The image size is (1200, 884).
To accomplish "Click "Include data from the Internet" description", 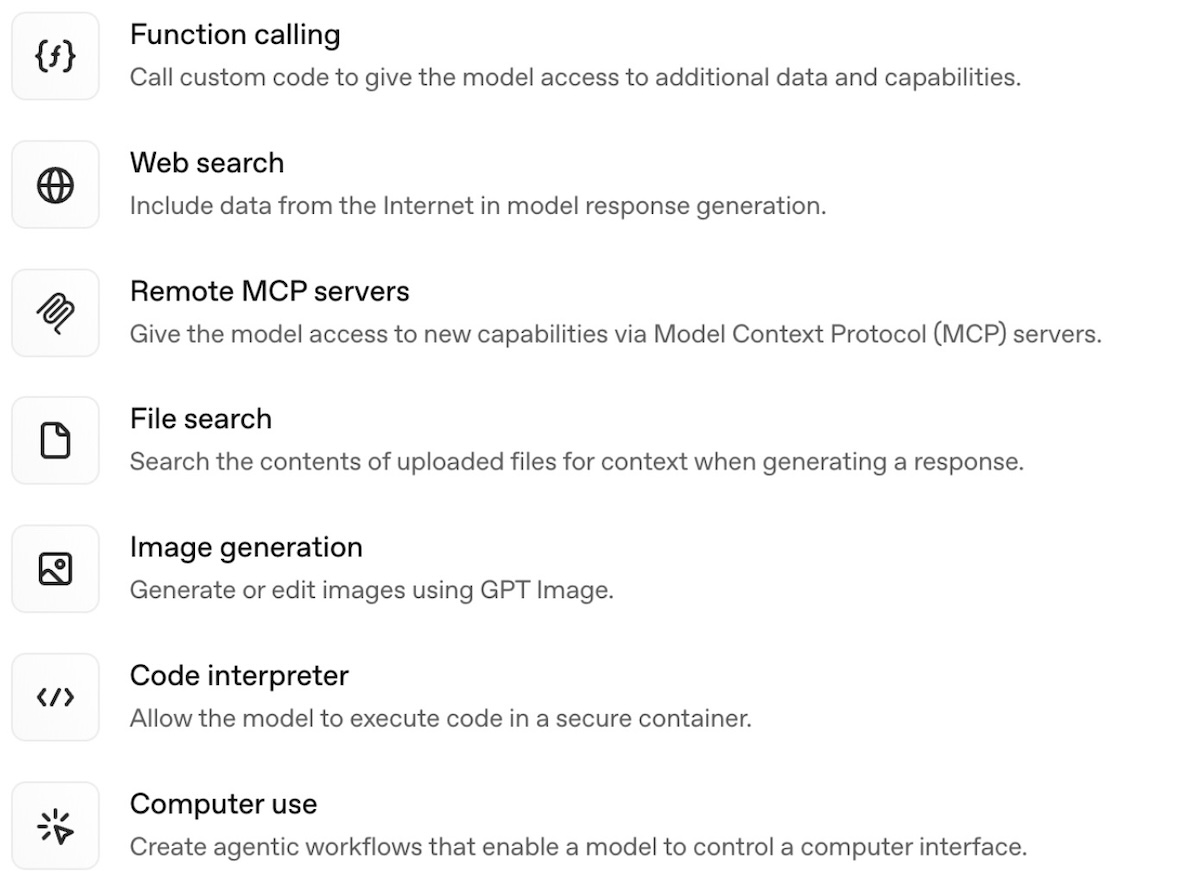I will point(478,206).
